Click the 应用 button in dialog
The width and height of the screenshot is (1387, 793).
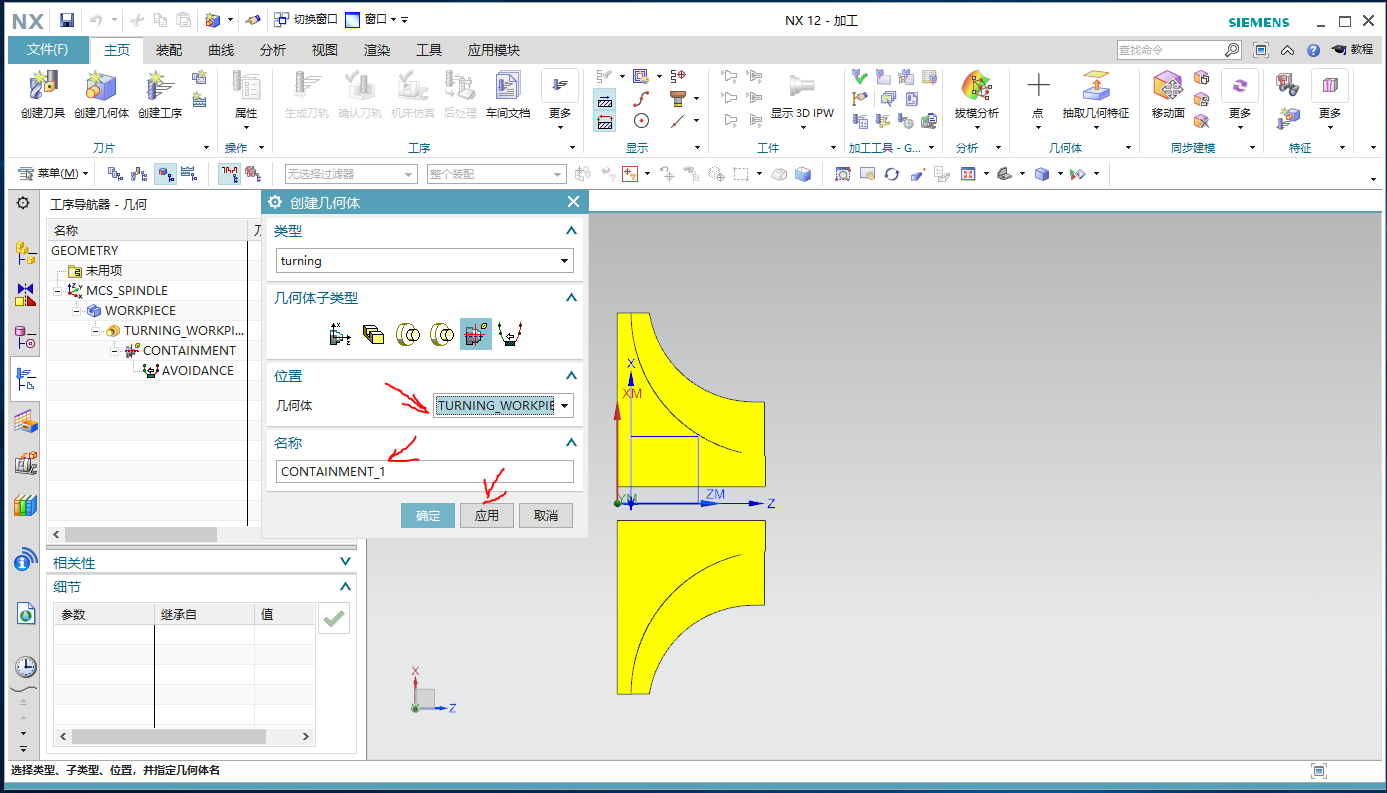(487, 515)
